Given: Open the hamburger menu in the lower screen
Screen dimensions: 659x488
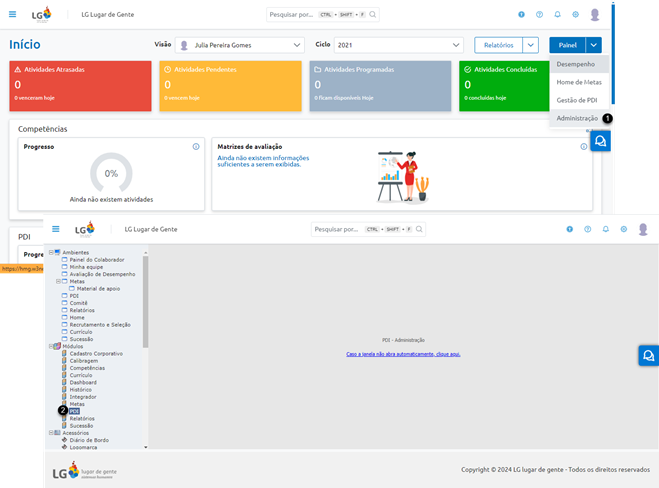Looking at the screenshot, I should point(55,229).
